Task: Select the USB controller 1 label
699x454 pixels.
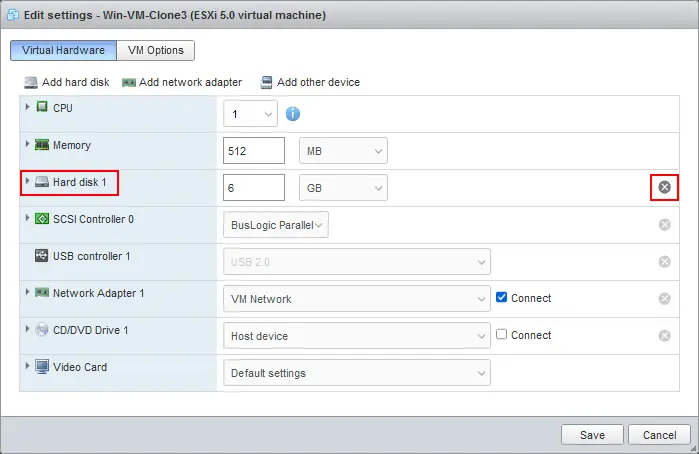Action: (91, 256)
